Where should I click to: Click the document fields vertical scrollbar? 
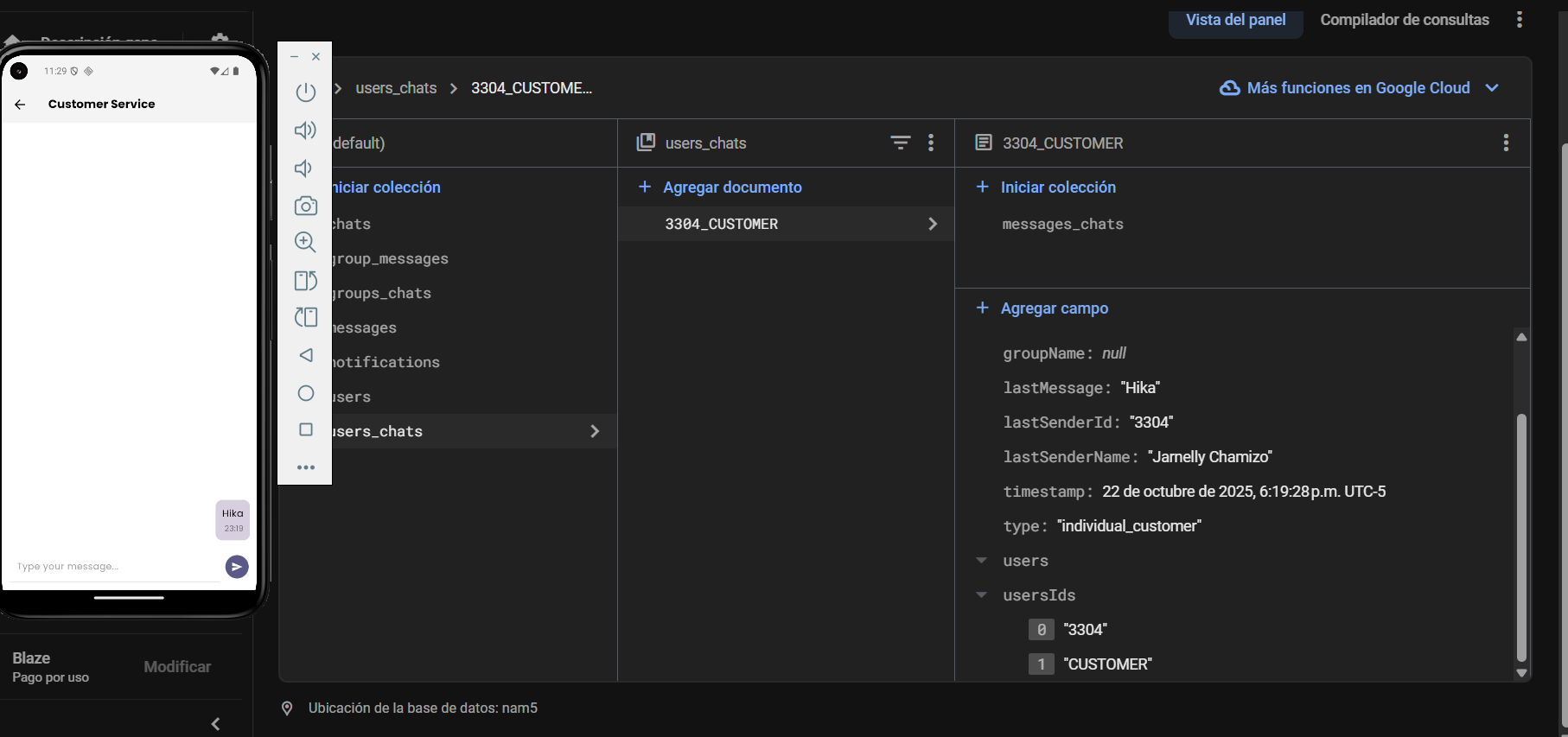pyautogui.click(x=1521, y=536)
